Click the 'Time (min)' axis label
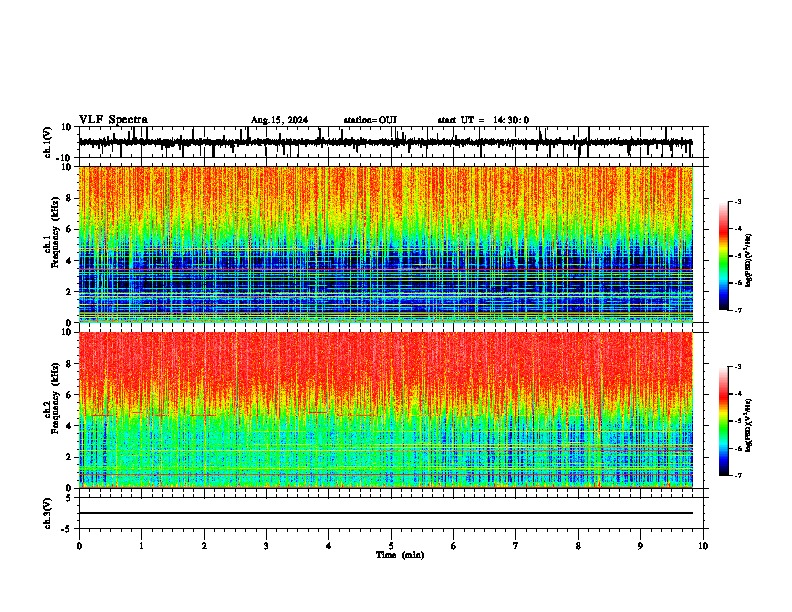 [400, 555]
